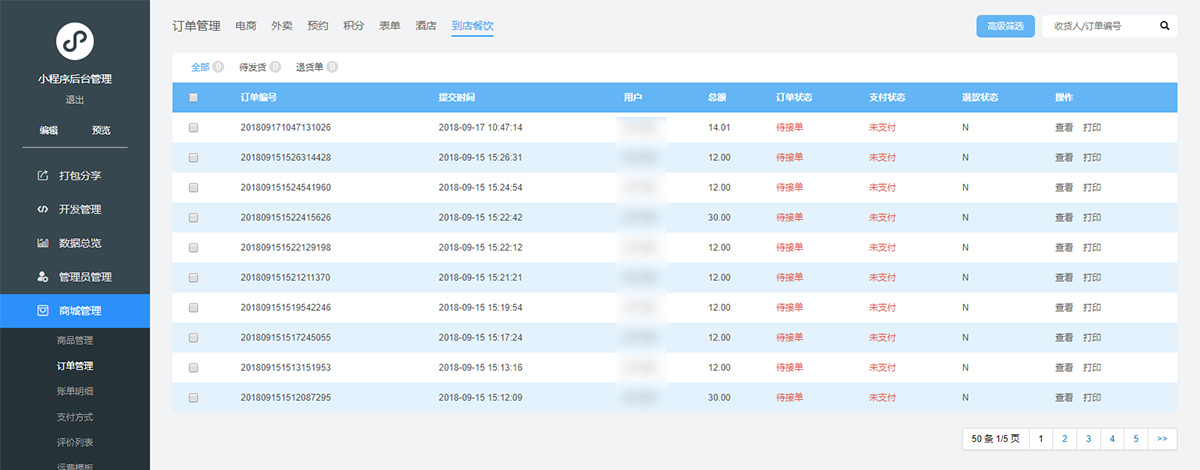
Task: Click the 商城管理 shop icon
Action: 43,311
